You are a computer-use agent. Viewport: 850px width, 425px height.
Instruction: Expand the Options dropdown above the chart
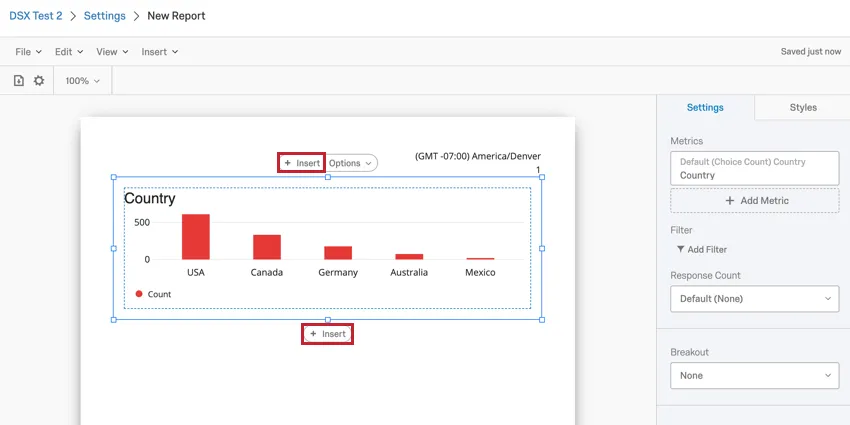350,163
